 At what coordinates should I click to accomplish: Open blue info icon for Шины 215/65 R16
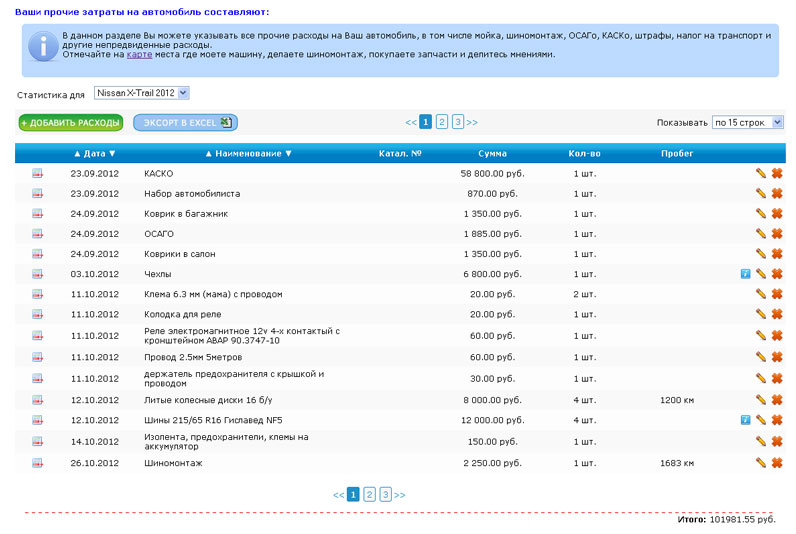pos(745,420)
